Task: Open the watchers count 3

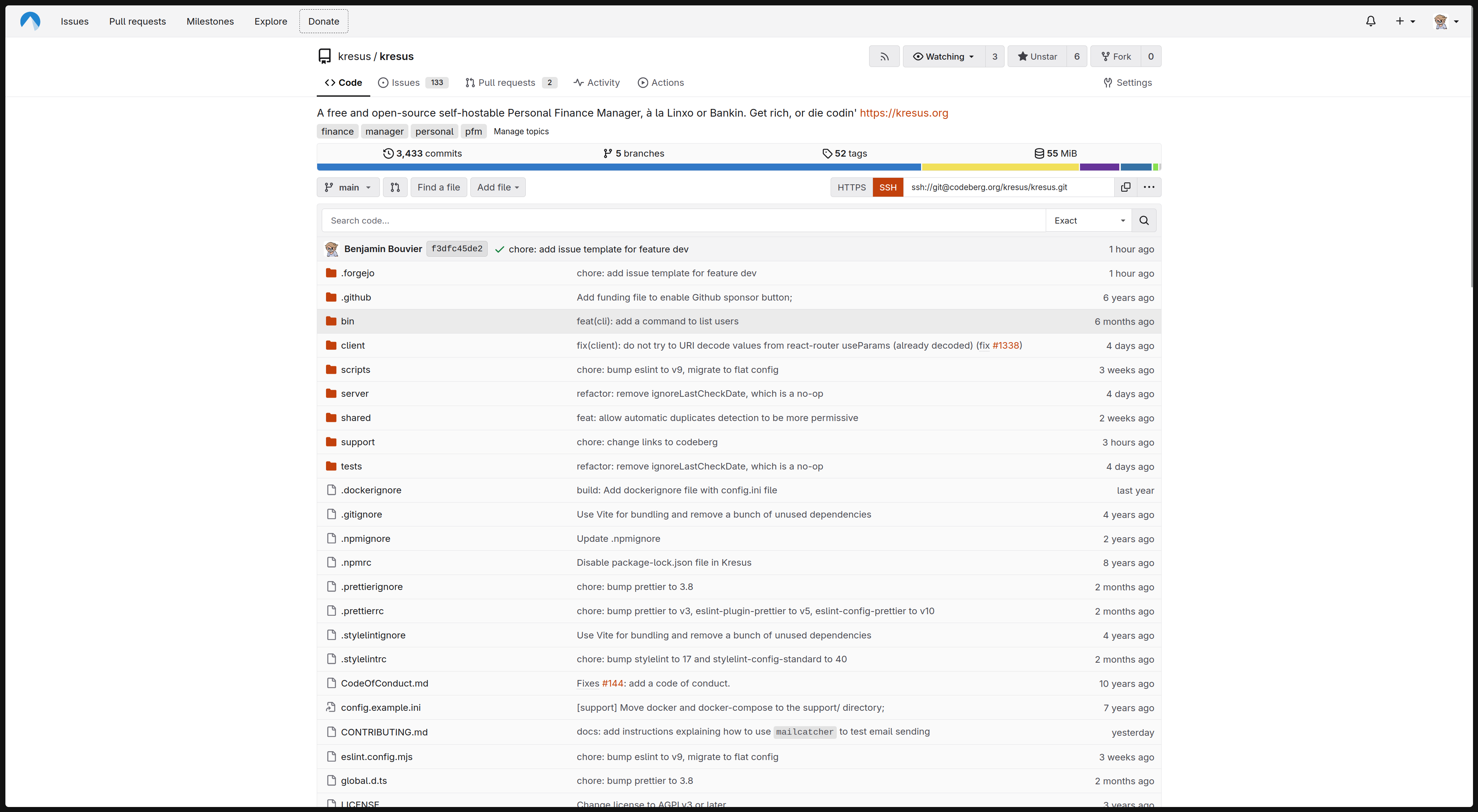Action: tap(995, 56)
